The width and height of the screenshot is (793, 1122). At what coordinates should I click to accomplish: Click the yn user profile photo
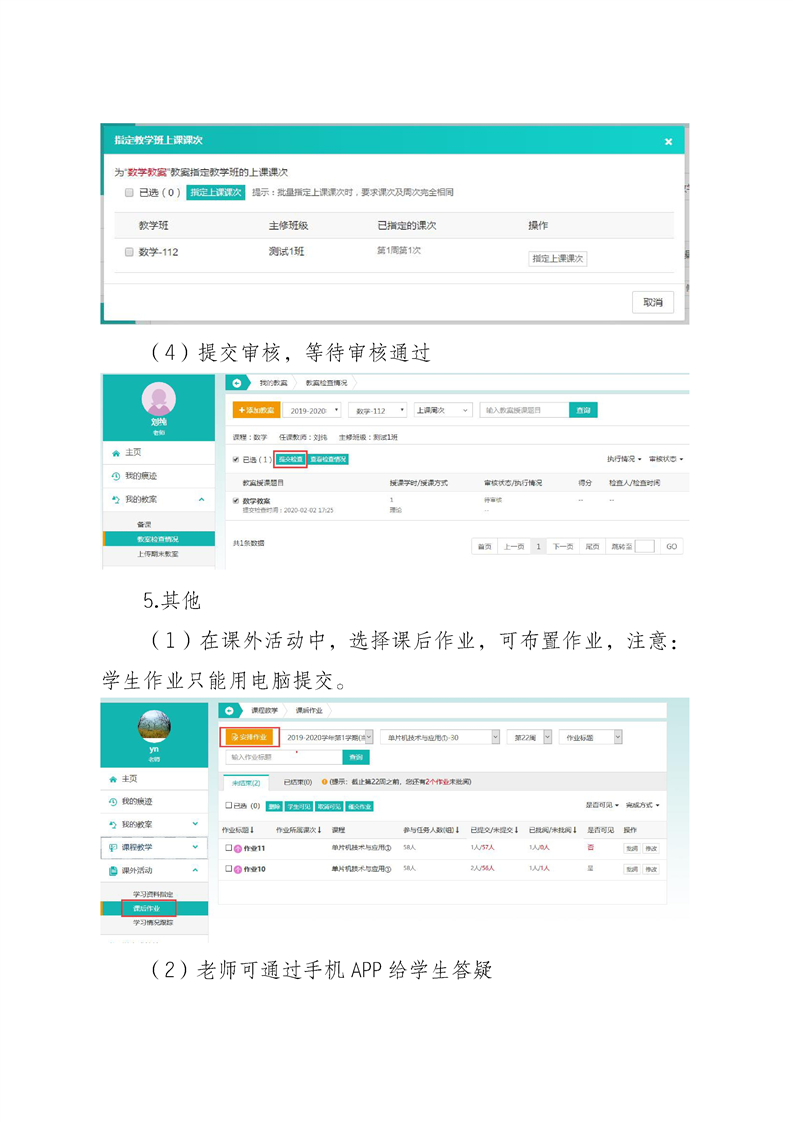pos(155,725)
